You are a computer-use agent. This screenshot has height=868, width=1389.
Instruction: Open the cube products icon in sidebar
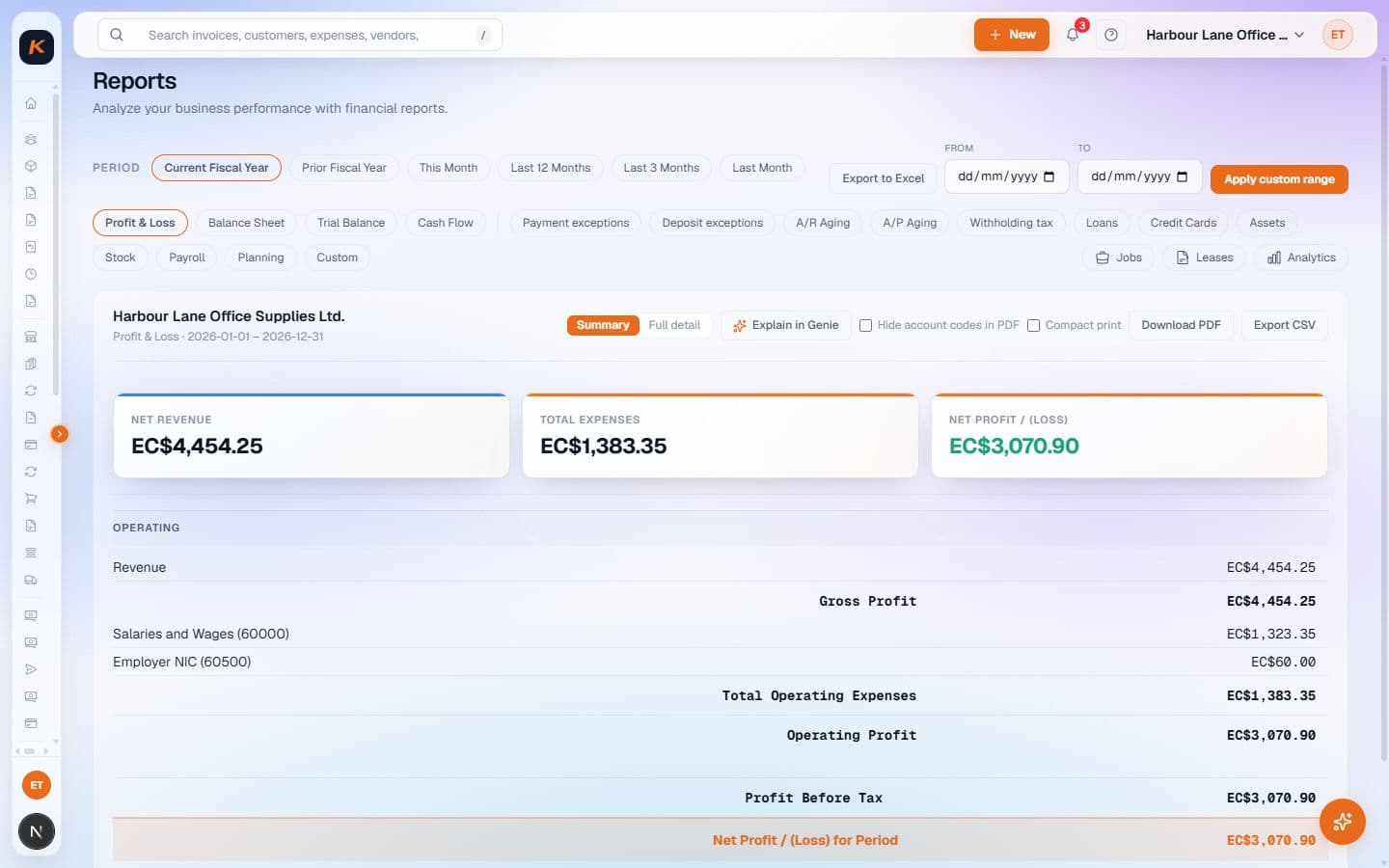click(31, 166)
